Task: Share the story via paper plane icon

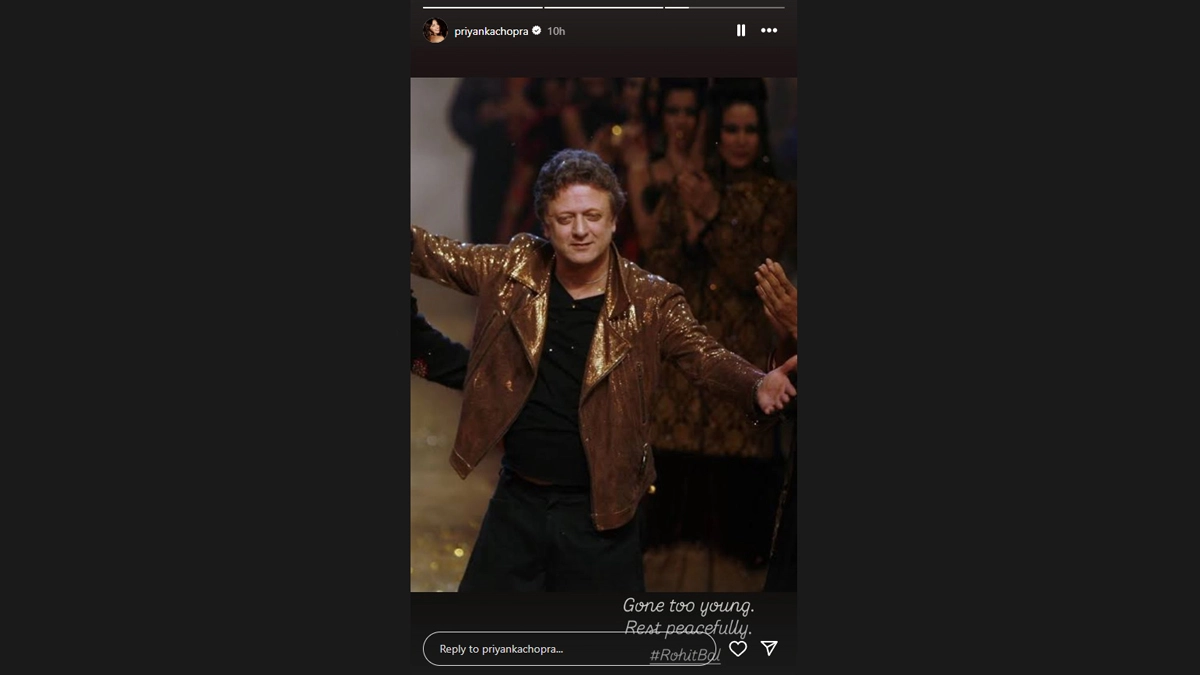Action: [x=769, y=648]
